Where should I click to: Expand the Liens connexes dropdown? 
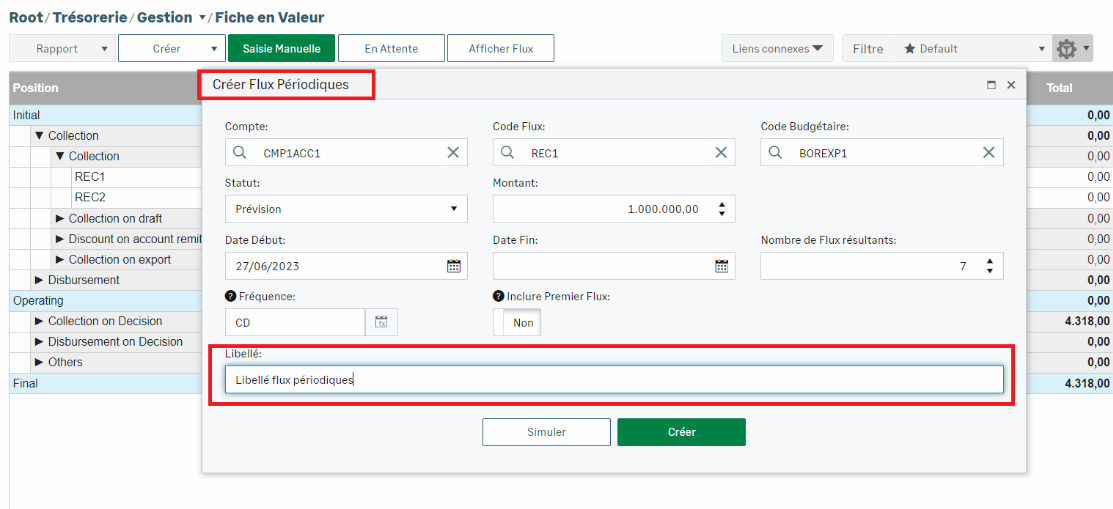point(777,48)
